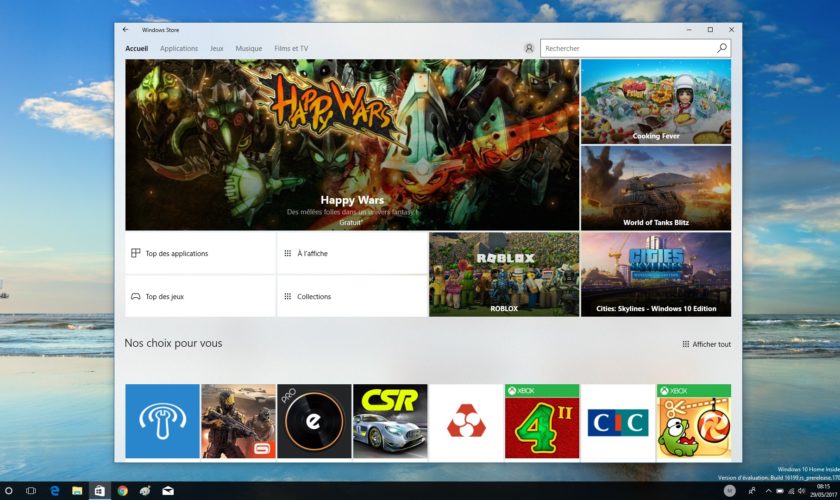Launch Microsoft Edge from taskbar
Viewport: 840px width, 500px height.
54,490
